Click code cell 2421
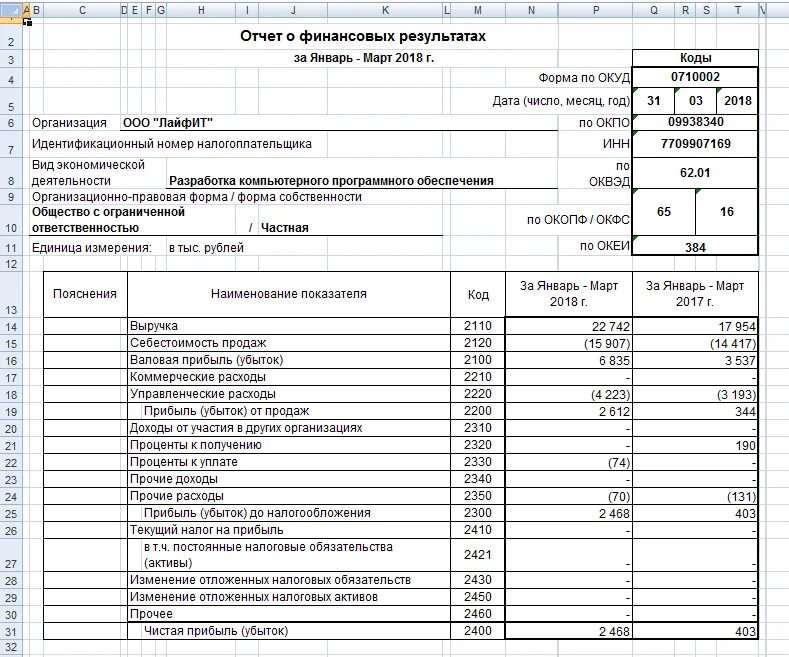The width and height of the screenshot is (789, 657). [478, 555]
